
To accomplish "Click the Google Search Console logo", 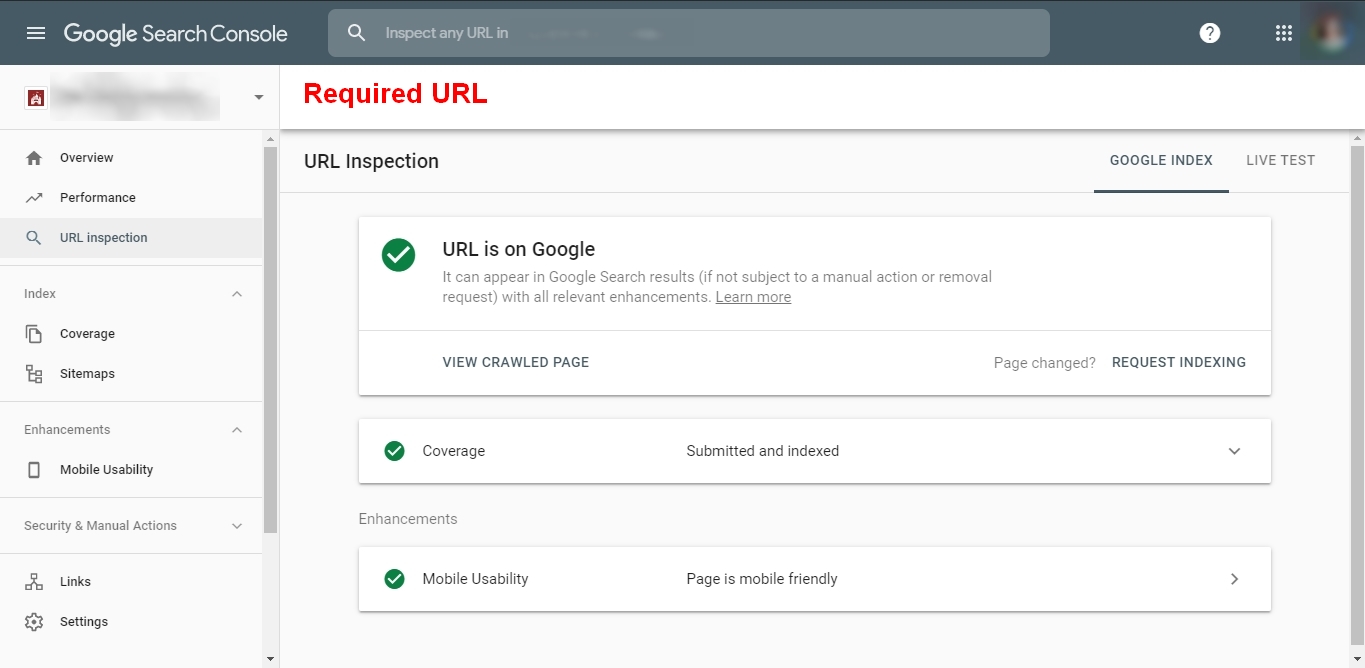I will coord(176,33).
